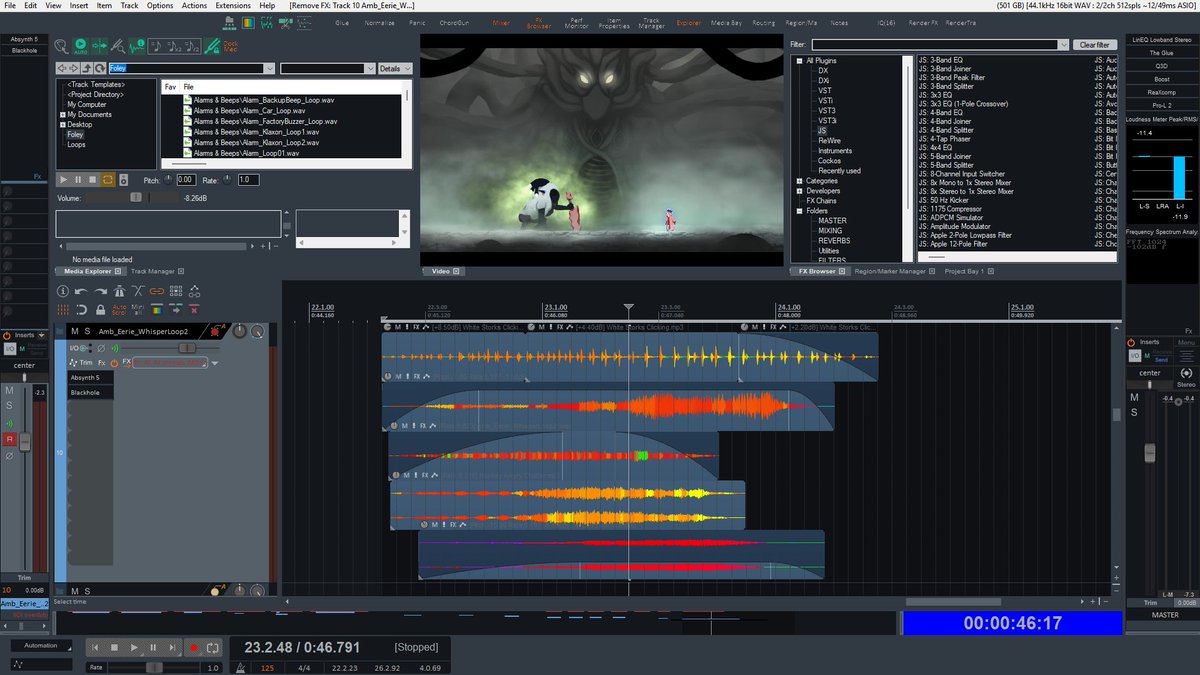Screen dimensions: 1200x675
Task: Open the Details view dropdown
Action: (394, 68)
